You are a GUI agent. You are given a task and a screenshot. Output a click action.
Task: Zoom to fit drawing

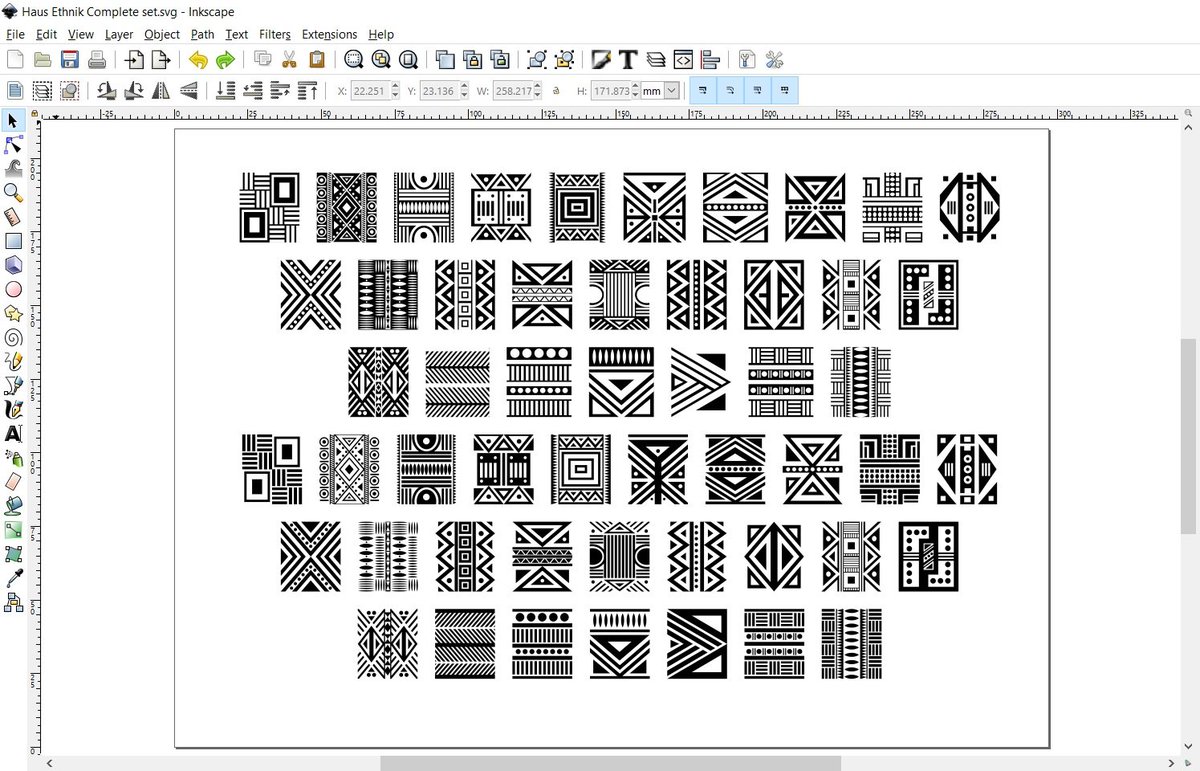pyautogui.click(x=381, y=60)
